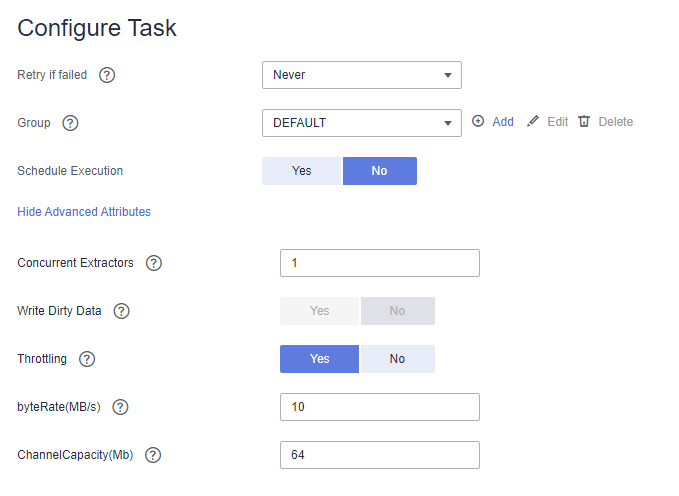The image size is (679, 496).
Task: Click help icon next to Retry if failed
Action: 107,75
